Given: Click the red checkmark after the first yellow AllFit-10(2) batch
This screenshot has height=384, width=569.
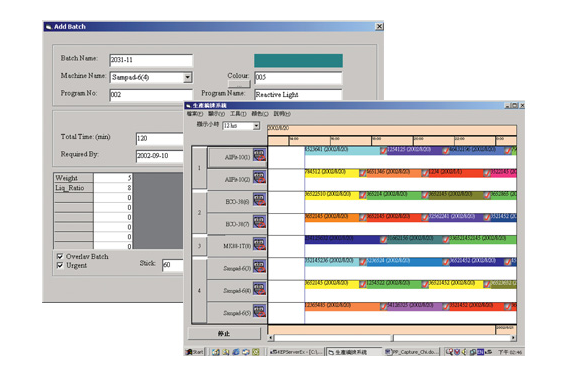Looking at the screenshot, I should pyautogui.click(x=363, y=173).
